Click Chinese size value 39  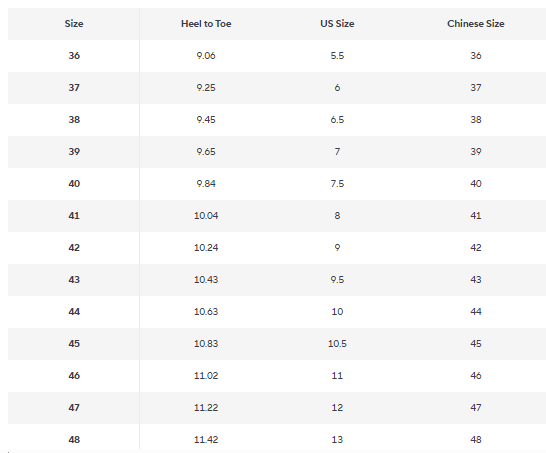(476, 152)
